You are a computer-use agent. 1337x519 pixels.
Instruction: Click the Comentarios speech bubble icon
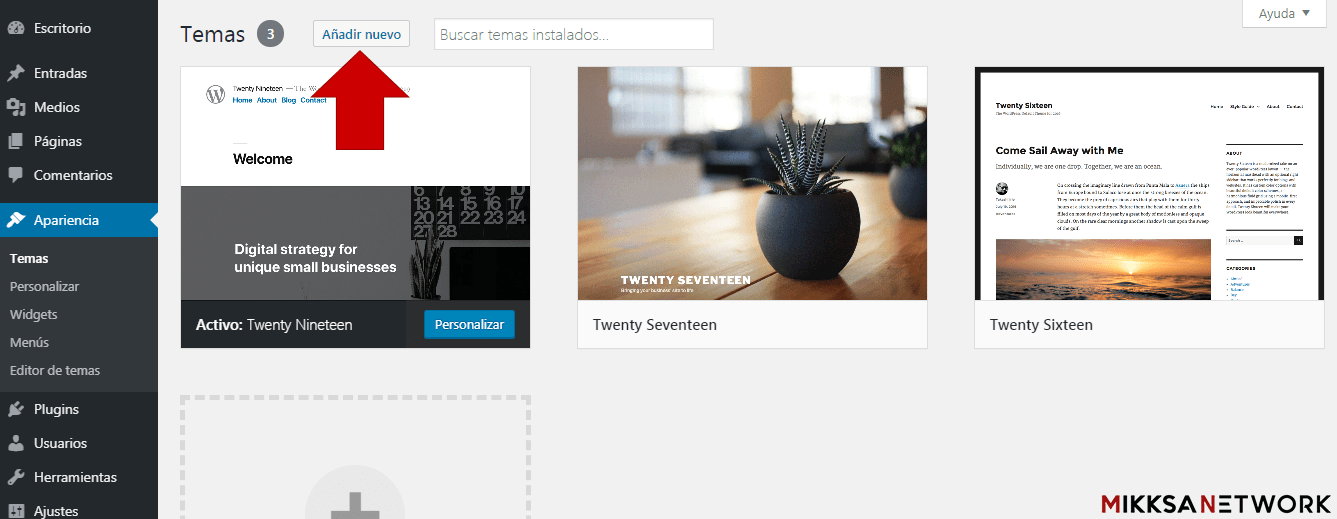tap(16, 175)
